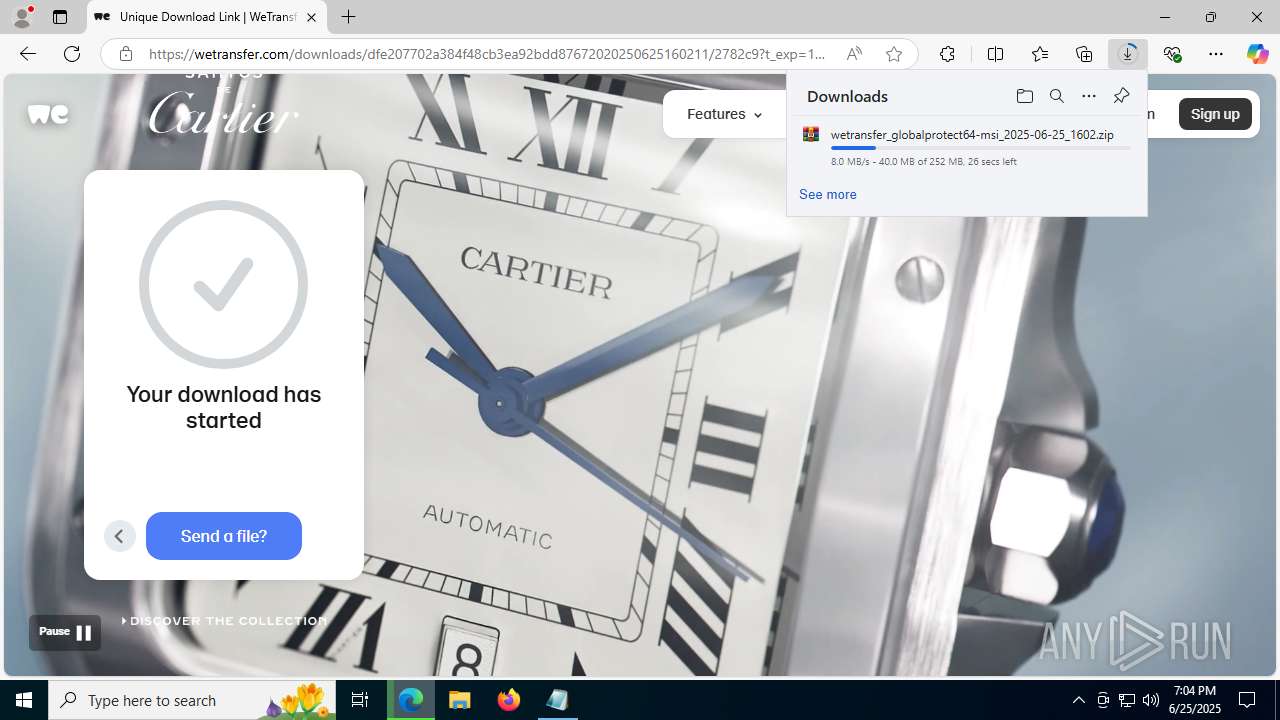The height and width of the screenshot is (720, 1280).
Task: View site information lock icon
Action: tap(126, 54)
